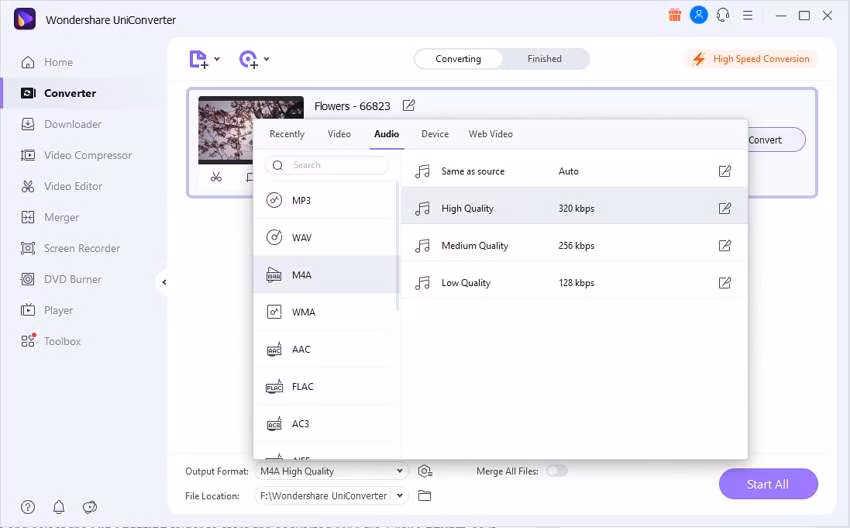Rename file Flowers - 66823
Viewport: 850px width, 528px height.
click(x=409, y=105)
